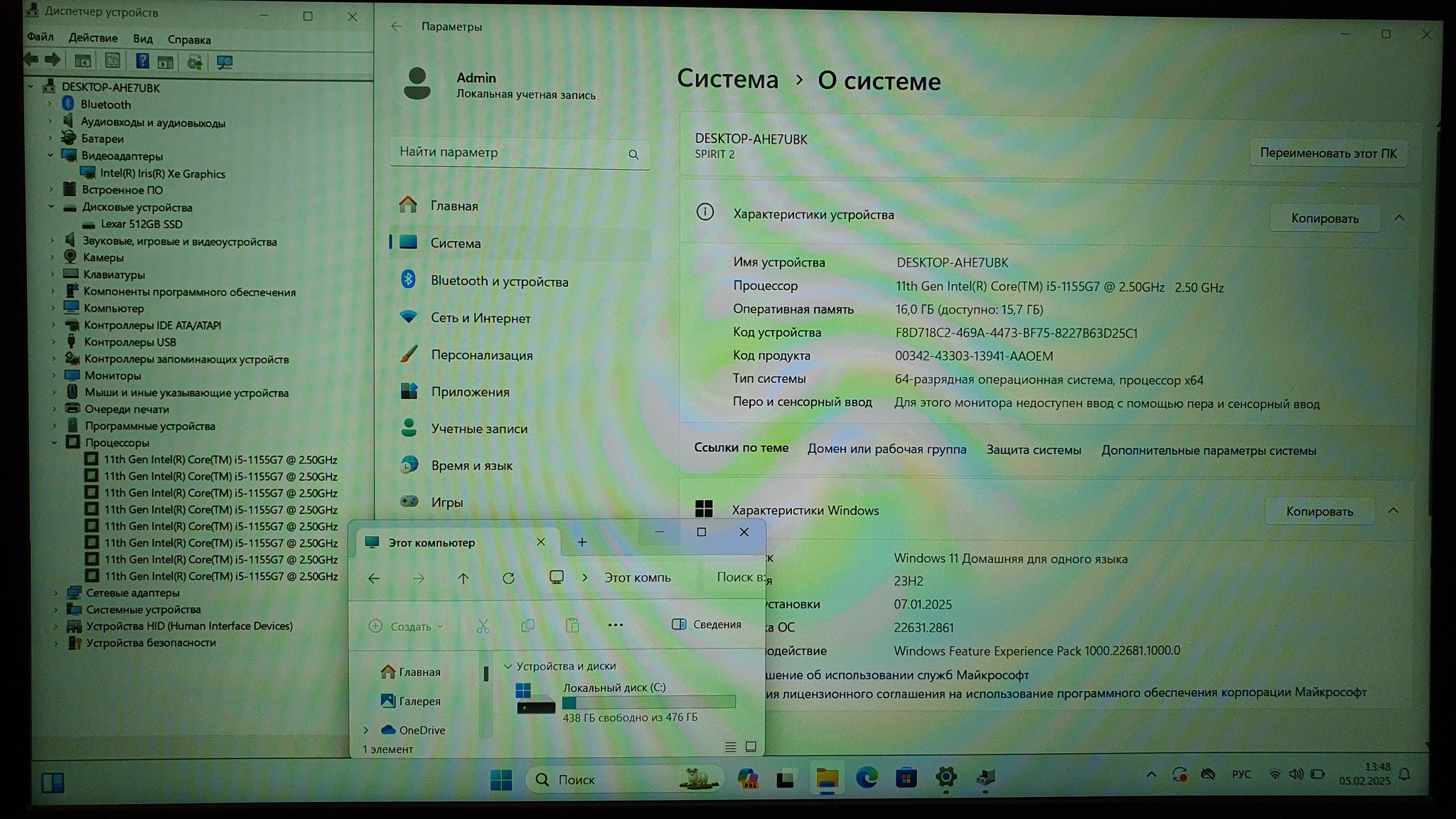Click the Найти параметр search field

pos(508,152)
